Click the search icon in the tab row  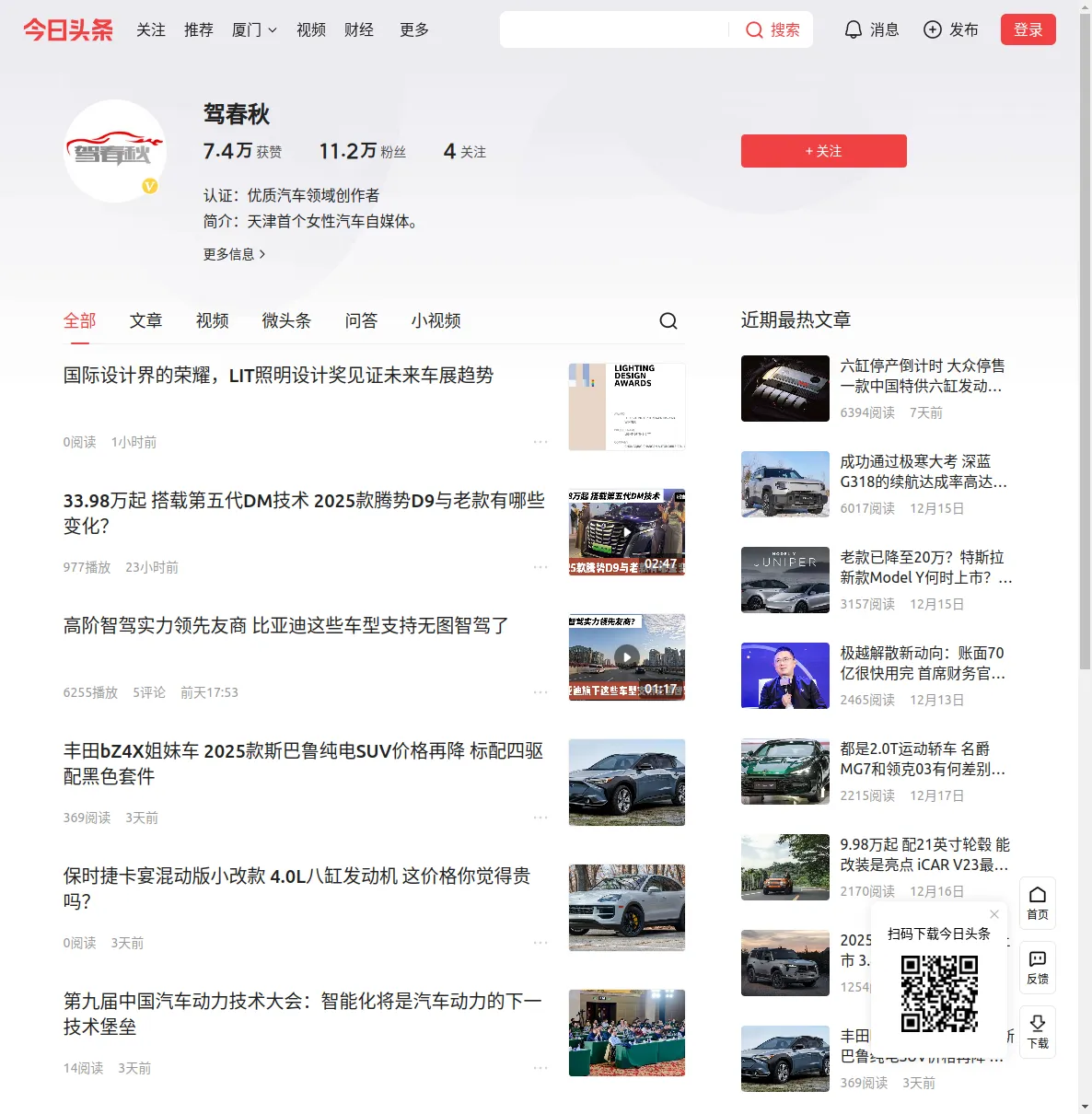tap(668, 320)
